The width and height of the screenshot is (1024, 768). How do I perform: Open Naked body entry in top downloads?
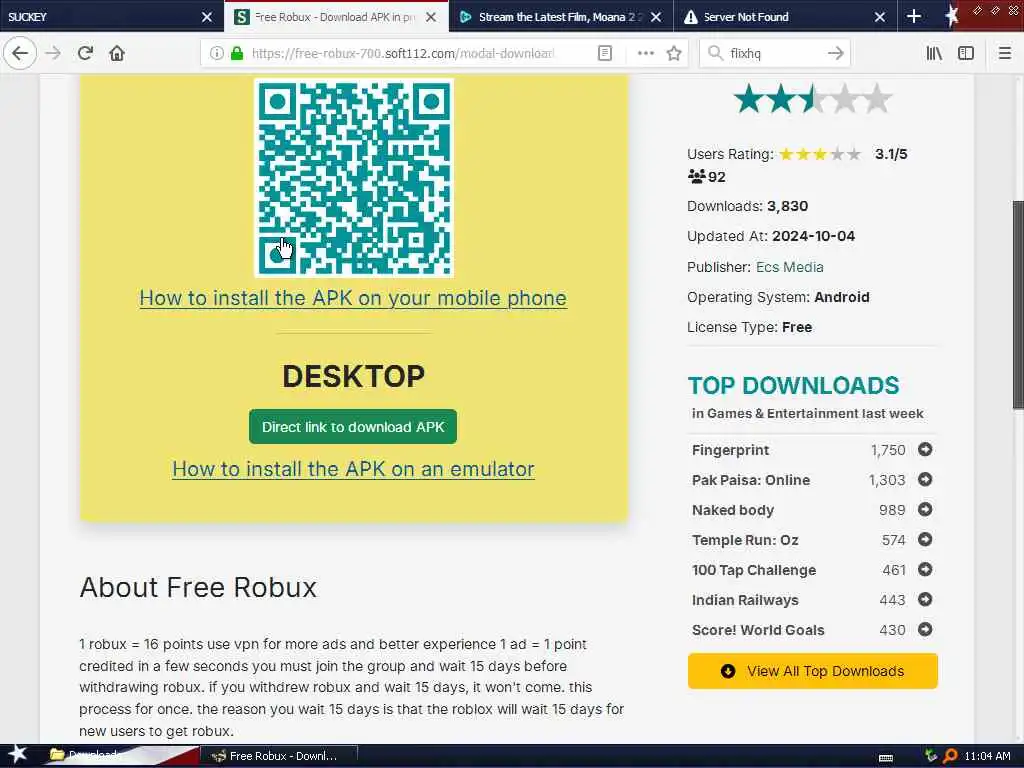(x=733, y=510)
